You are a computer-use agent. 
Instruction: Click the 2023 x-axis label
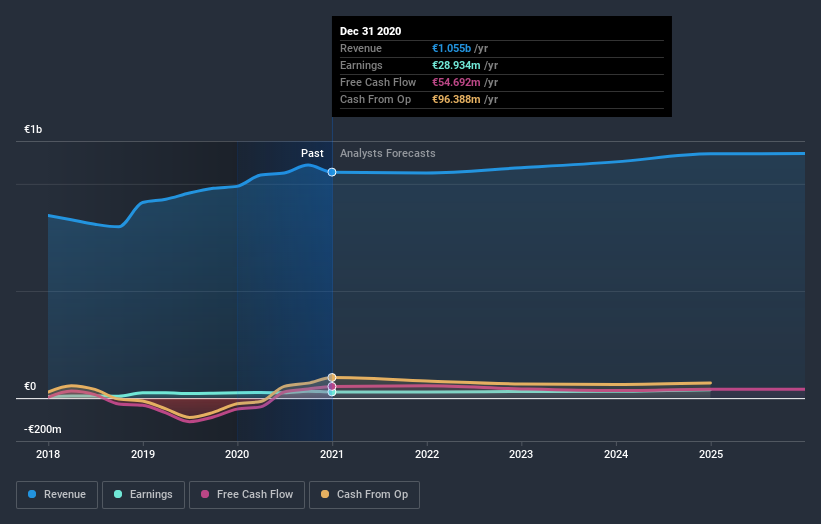tap(521, 454)
